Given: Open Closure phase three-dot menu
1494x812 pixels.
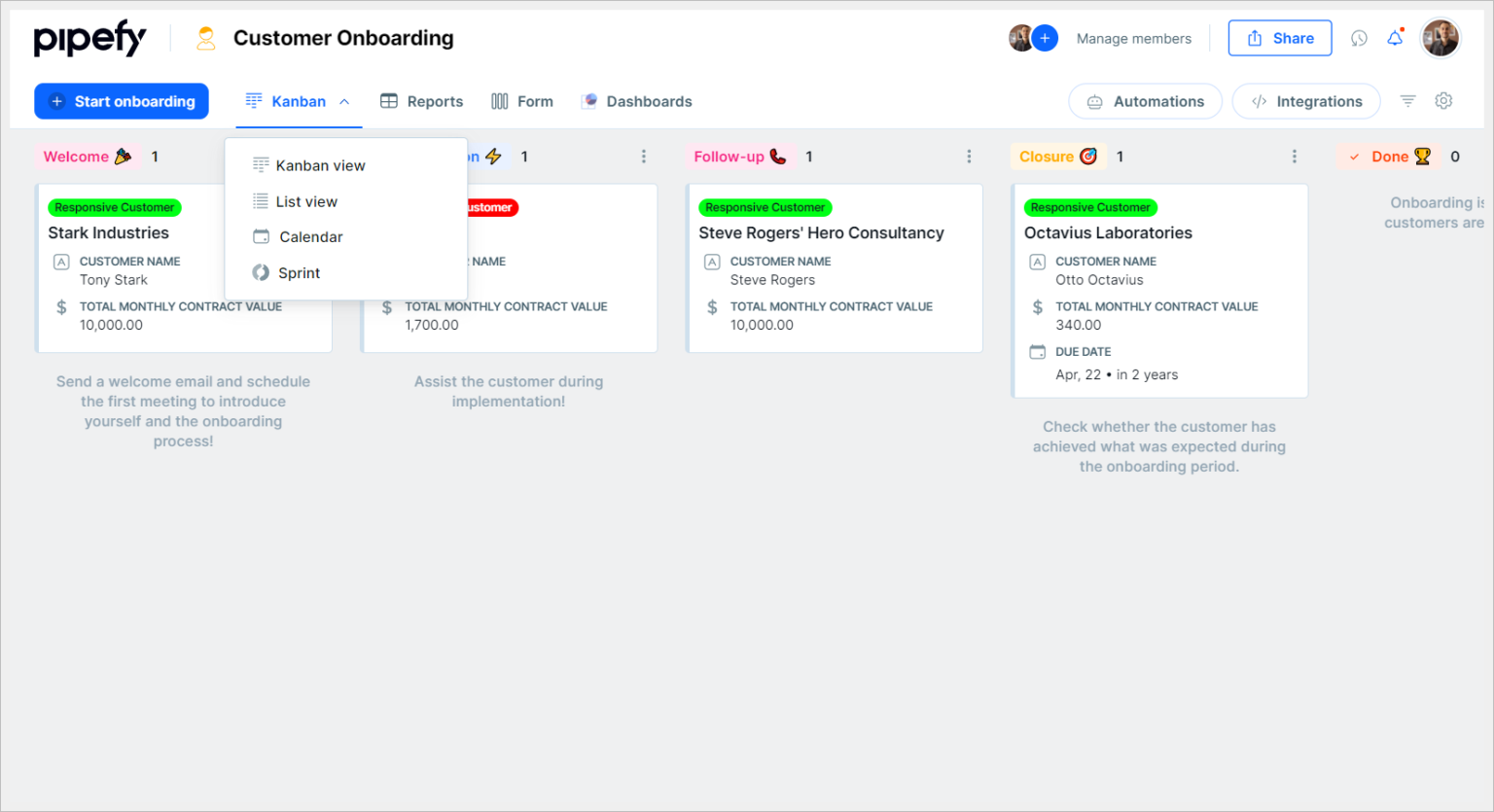Looking at the screenshot, I should 1294,157.
